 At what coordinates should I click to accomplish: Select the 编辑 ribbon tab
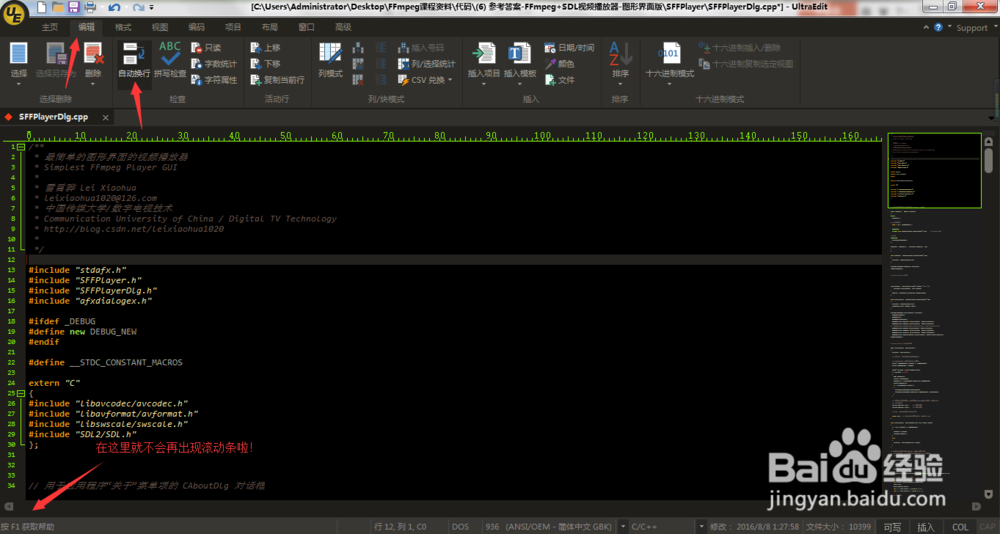(86, 27)
